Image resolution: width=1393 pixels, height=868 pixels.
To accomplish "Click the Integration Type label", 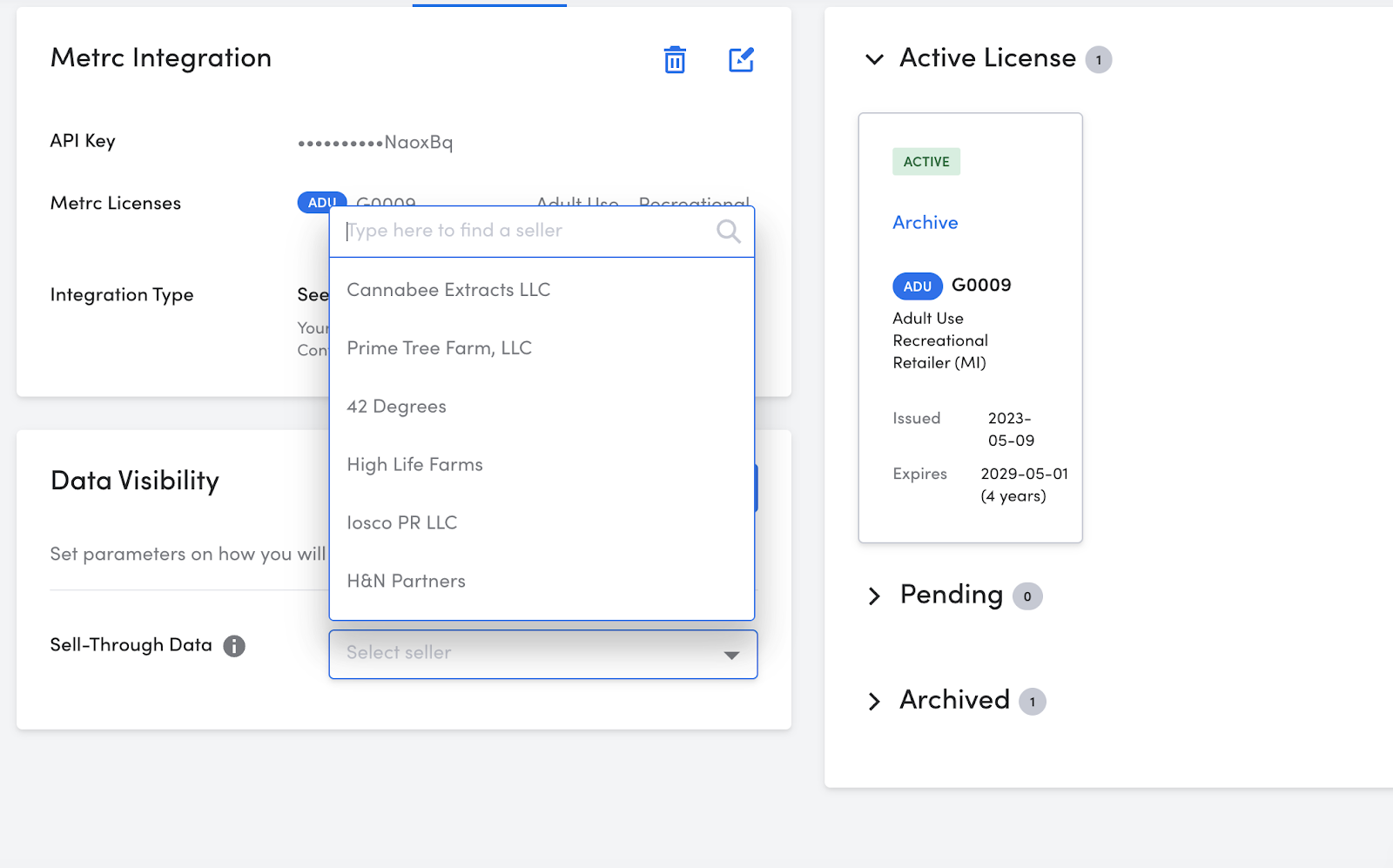I will point(122,295).
